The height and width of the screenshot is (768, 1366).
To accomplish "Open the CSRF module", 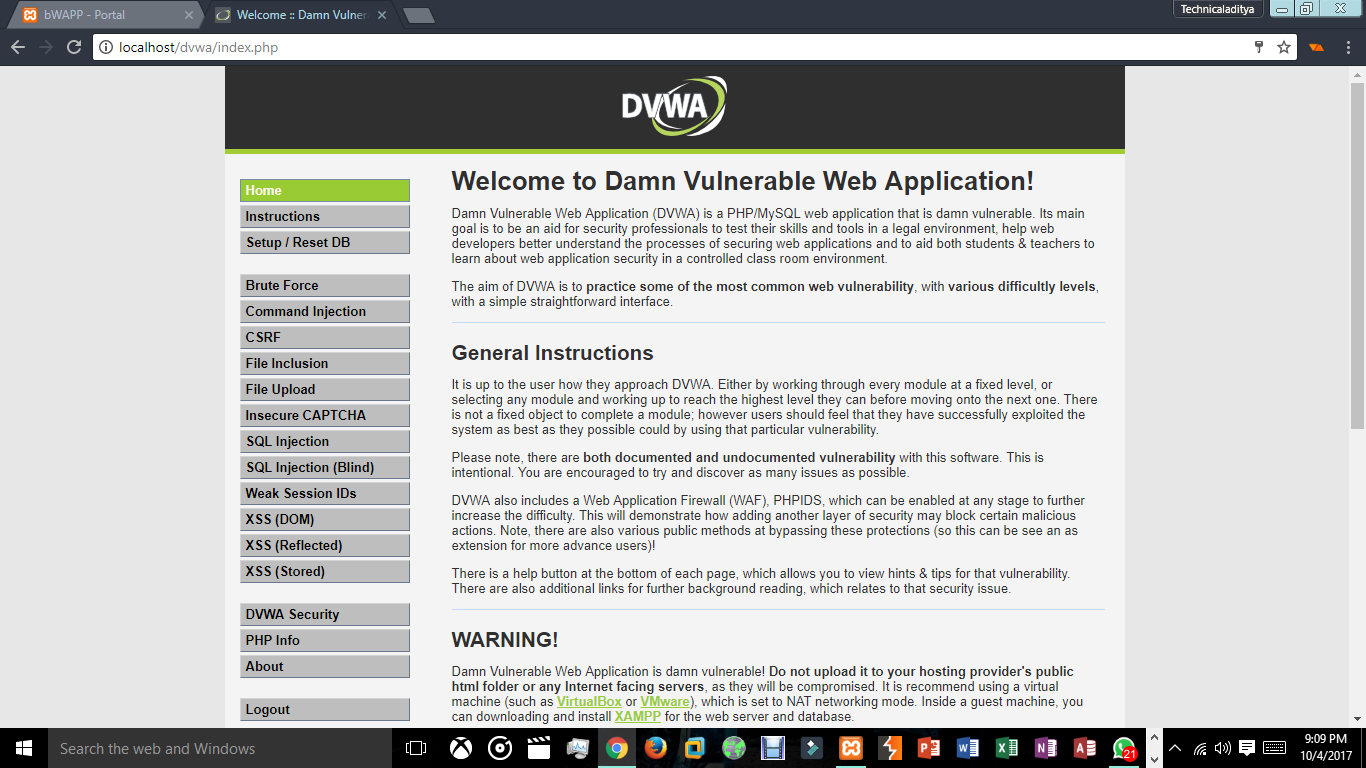I will (x=325, y=337).
